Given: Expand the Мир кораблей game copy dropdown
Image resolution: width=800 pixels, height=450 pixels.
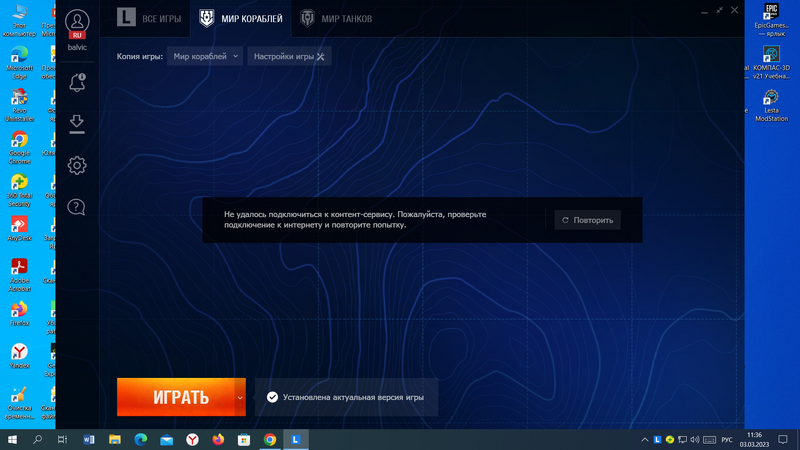Looking at the screenshot, I should click(205, 56).
